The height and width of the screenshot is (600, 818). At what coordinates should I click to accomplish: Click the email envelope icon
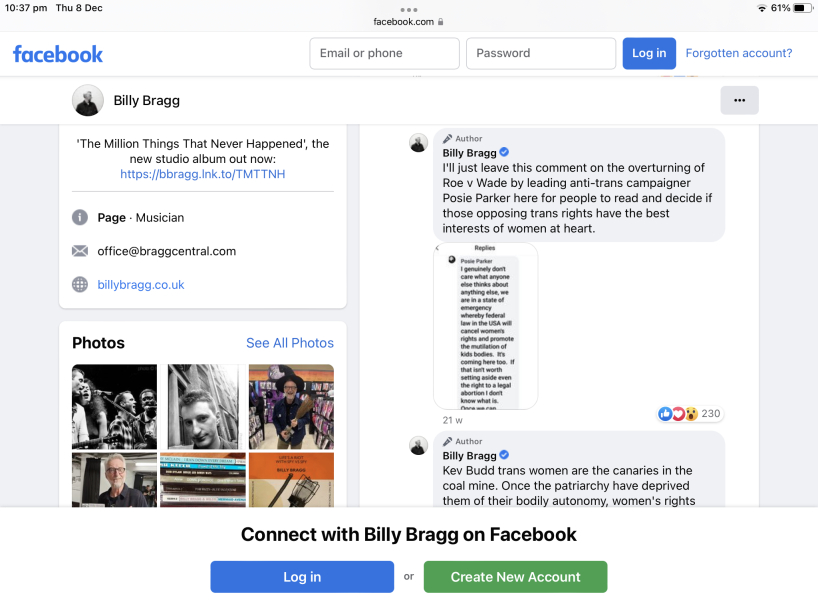(80, 251)
